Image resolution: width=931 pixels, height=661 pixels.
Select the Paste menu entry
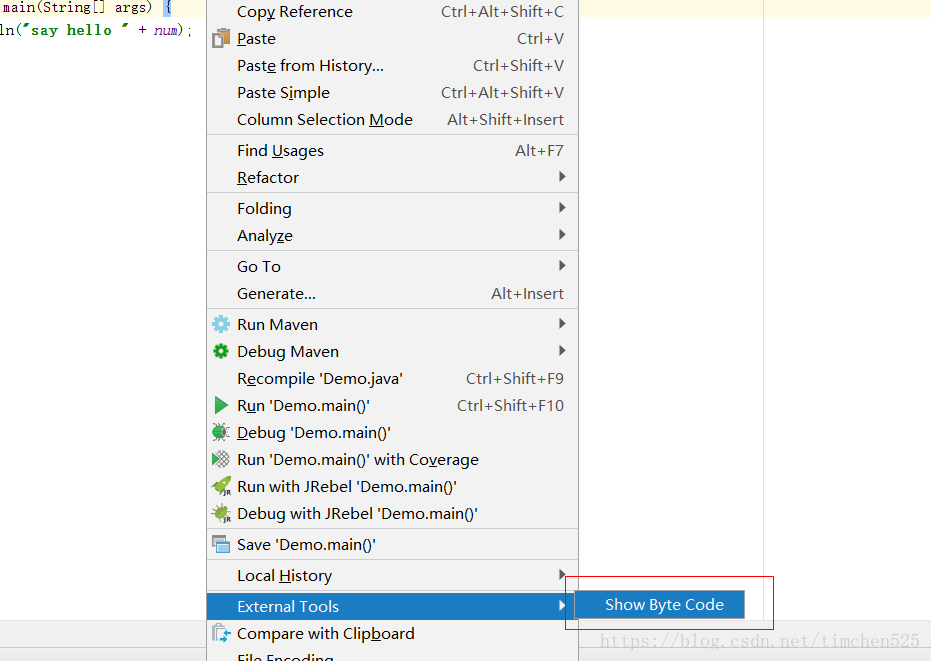coord(392,39)
